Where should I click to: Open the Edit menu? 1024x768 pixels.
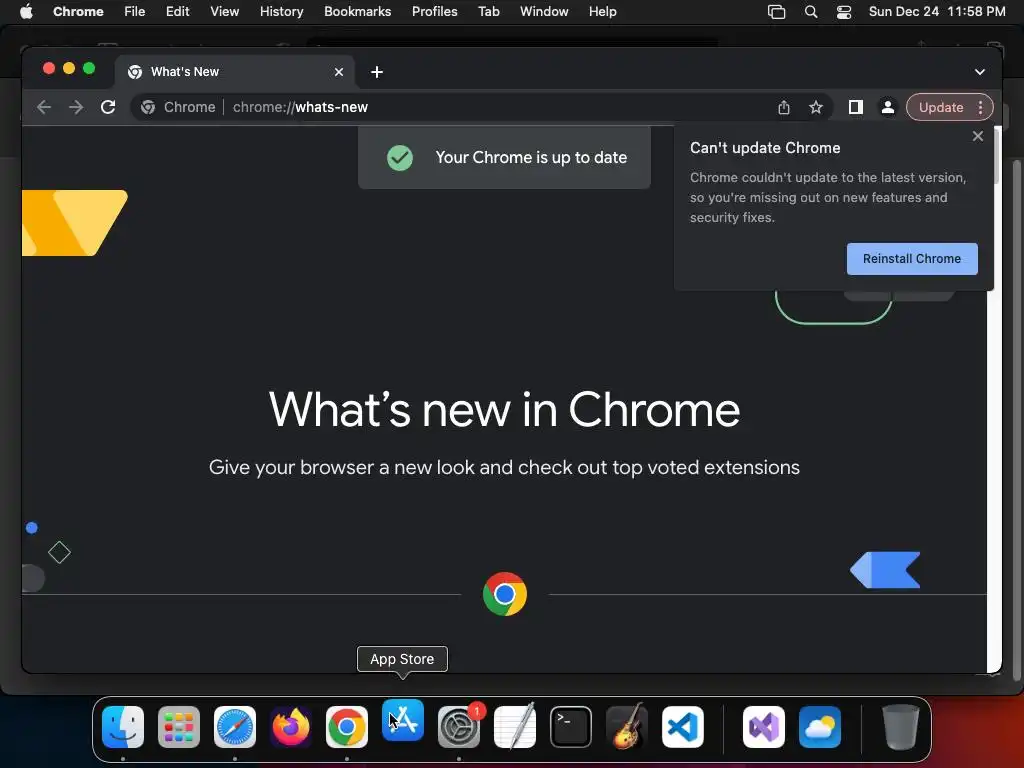178,11
